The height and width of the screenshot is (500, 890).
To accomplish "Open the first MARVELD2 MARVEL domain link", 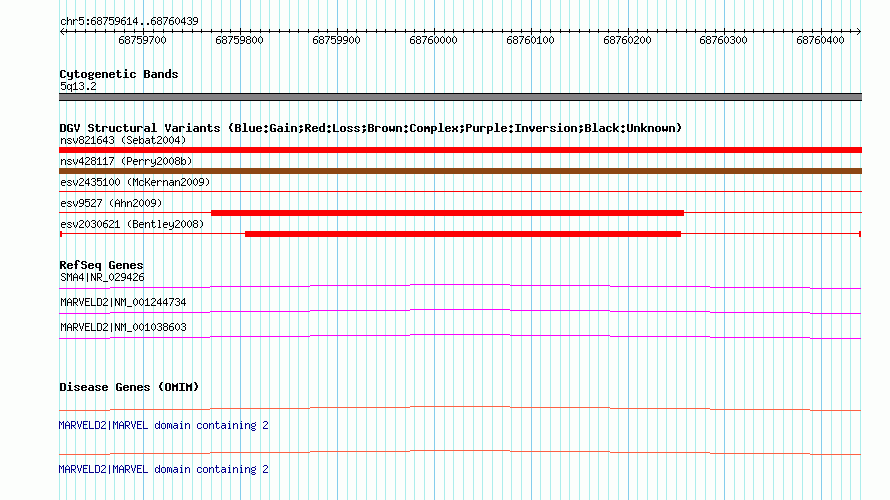I will tap(163, 425).
